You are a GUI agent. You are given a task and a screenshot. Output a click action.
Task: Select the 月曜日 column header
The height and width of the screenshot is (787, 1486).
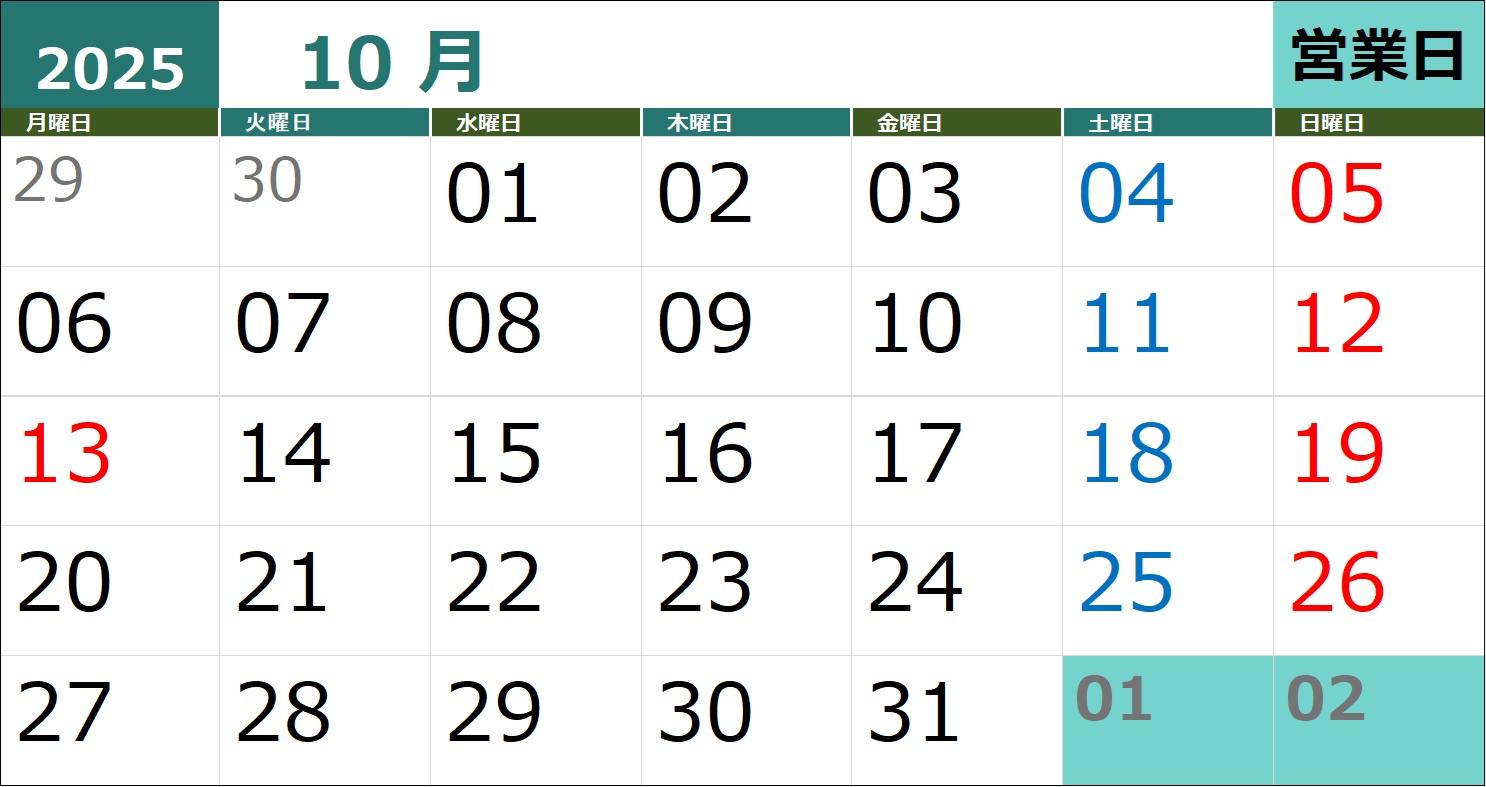tap(58, 123)
